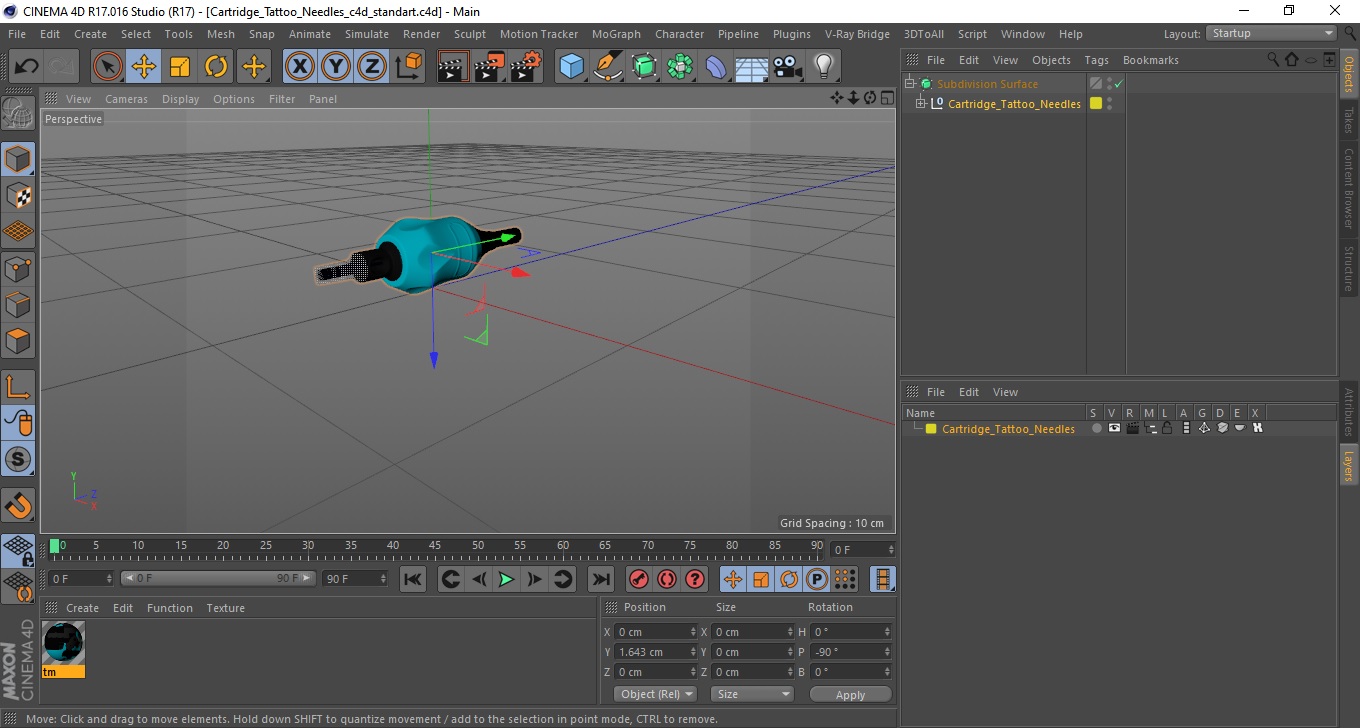Switch to Polygons mode
1360x728 pixels.
coord(18,340)
